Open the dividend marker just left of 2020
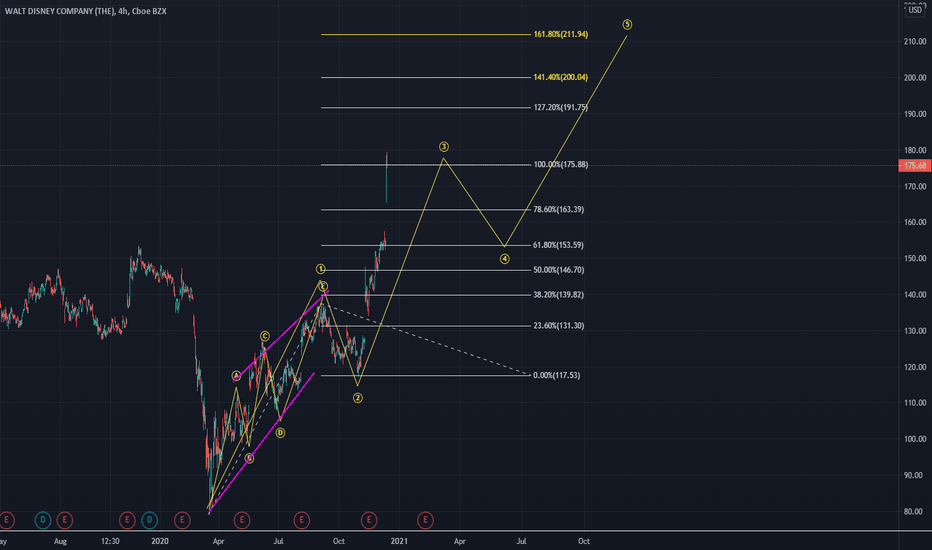This screenshot has width=932, height=550. tap(149, 521)
